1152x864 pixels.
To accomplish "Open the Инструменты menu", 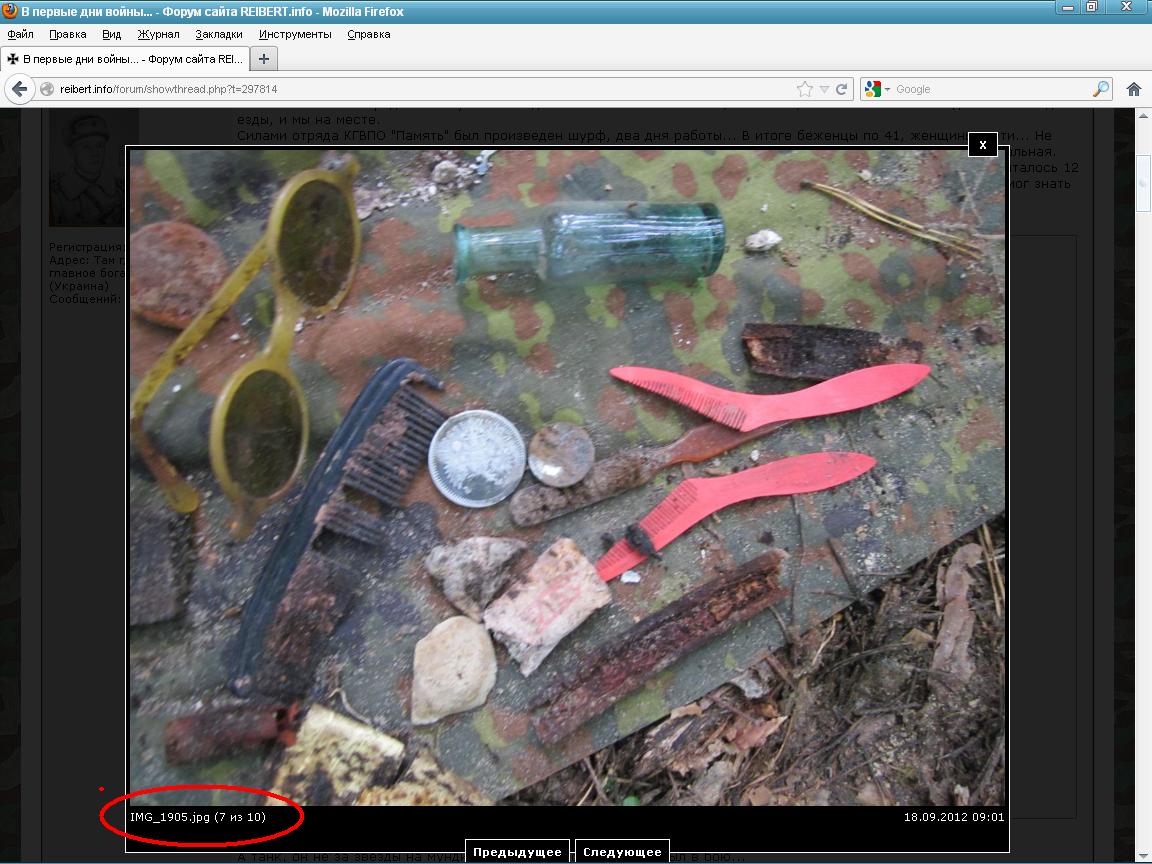I will 295,34.
